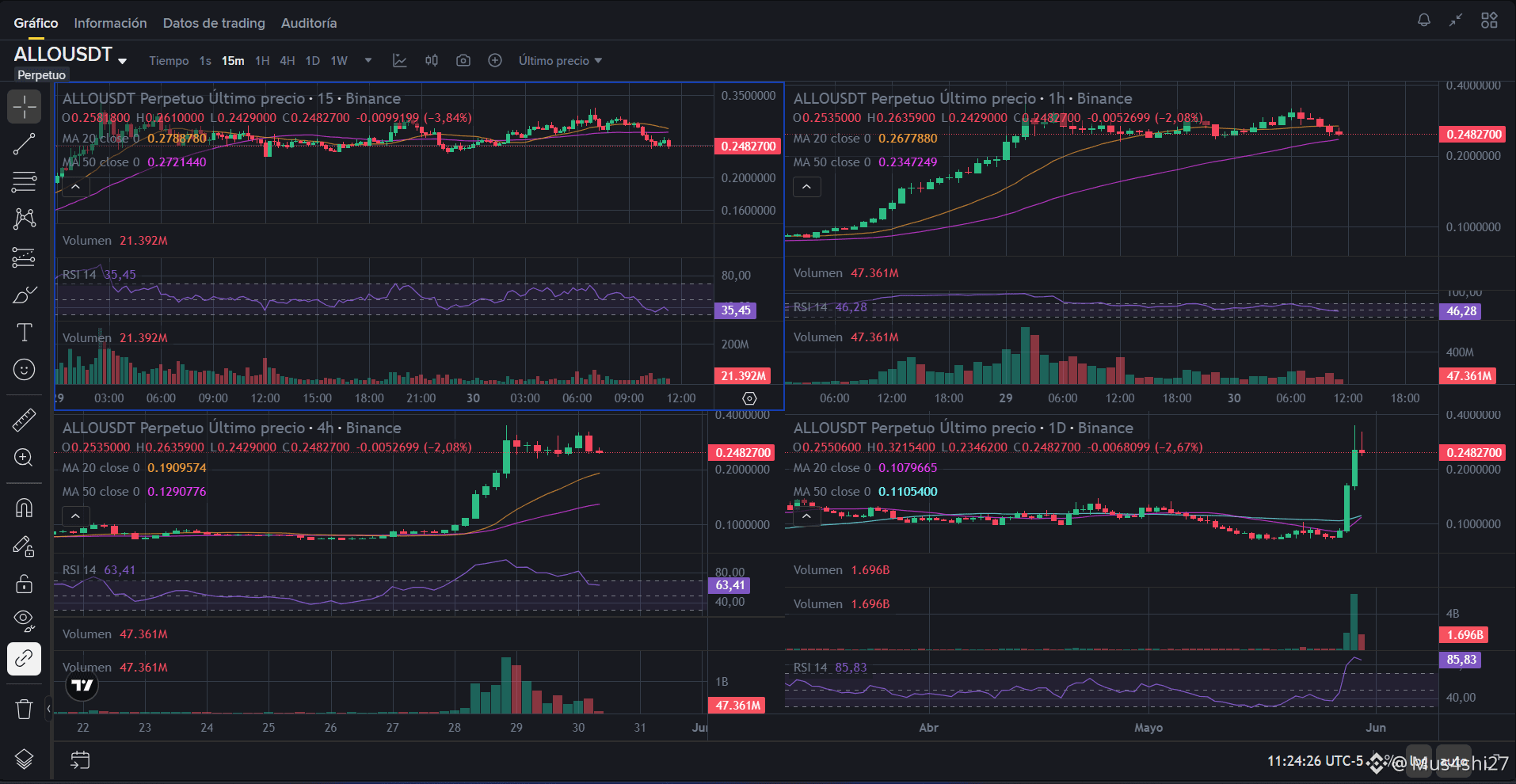Click the circled plus icon in toolbar
Viewport: 1516px width, 784px height.
(x=495, y=61)
